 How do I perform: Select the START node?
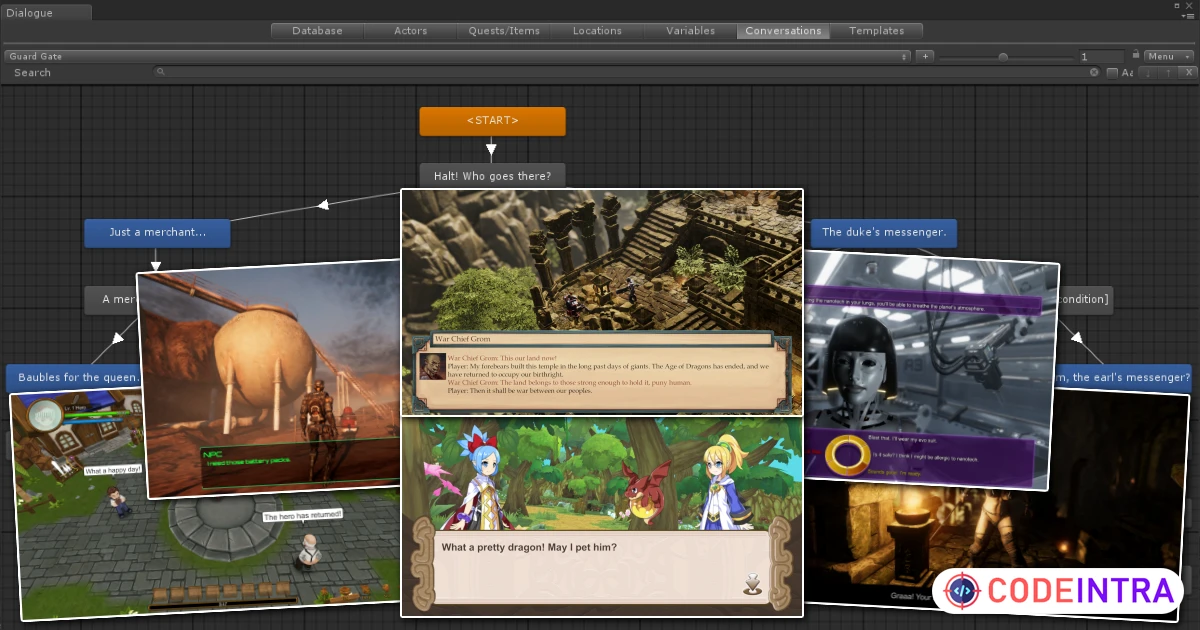click(x=492, y=121)
